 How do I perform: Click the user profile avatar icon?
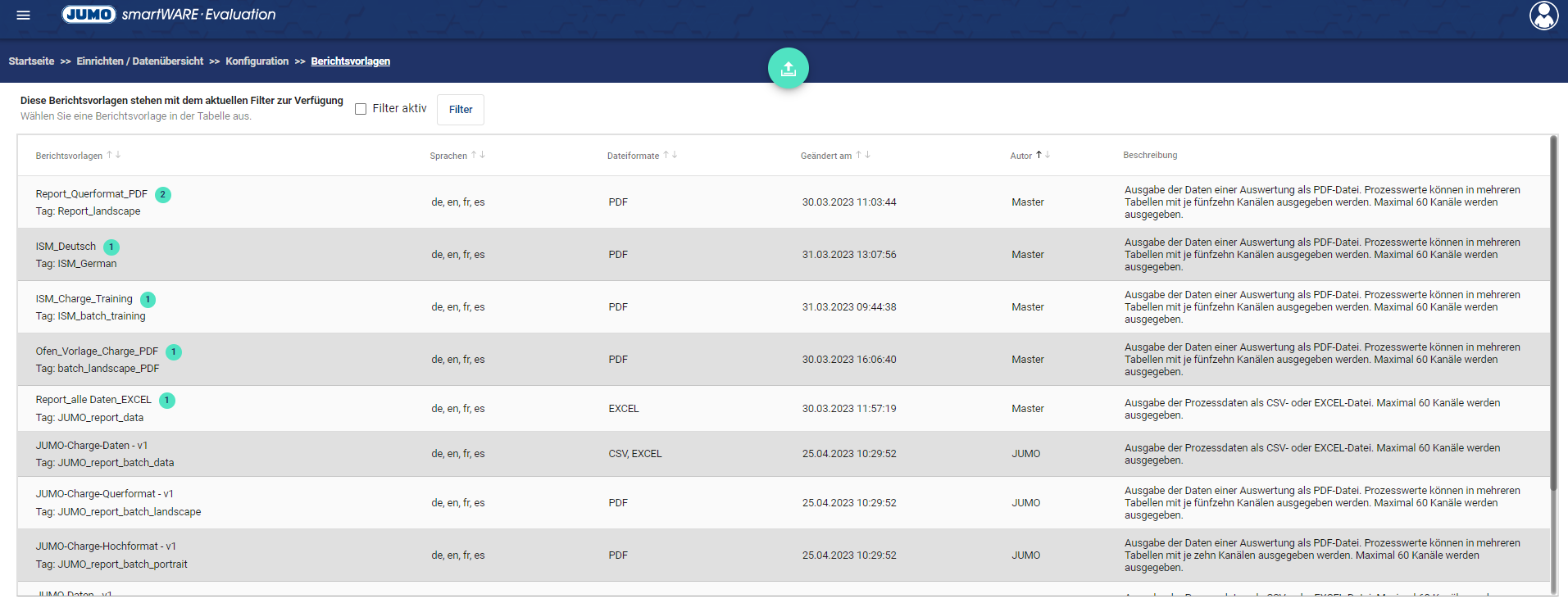[x=1543, y=16]
